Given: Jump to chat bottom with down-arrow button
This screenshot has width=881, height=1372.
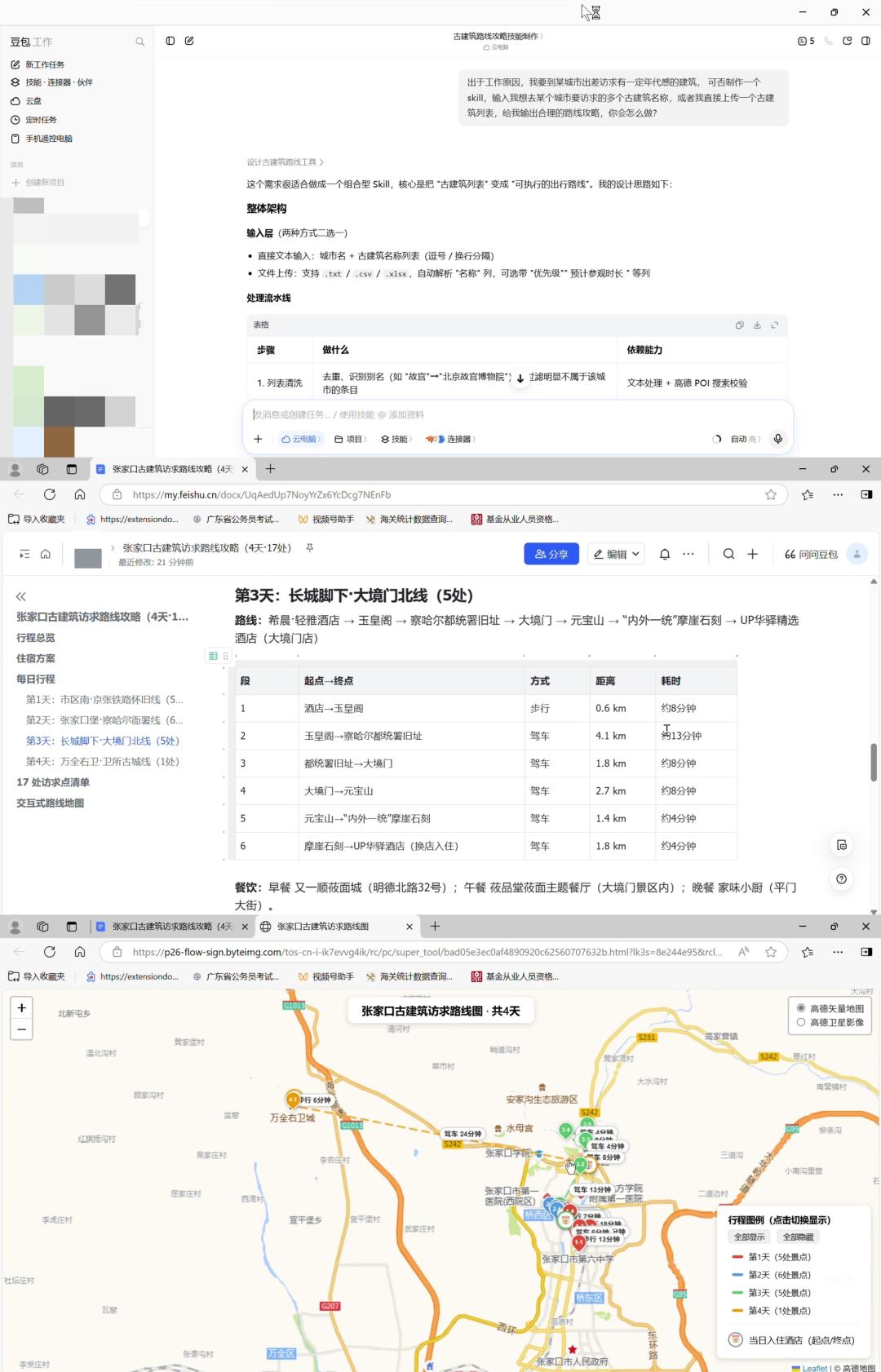Looking at the screenshot, I should pos(520,378).
